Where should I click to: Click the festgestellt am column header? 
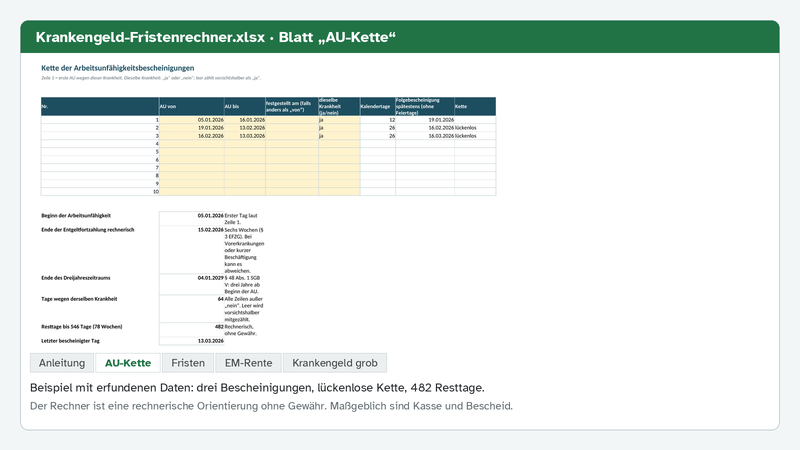[292, 106]
